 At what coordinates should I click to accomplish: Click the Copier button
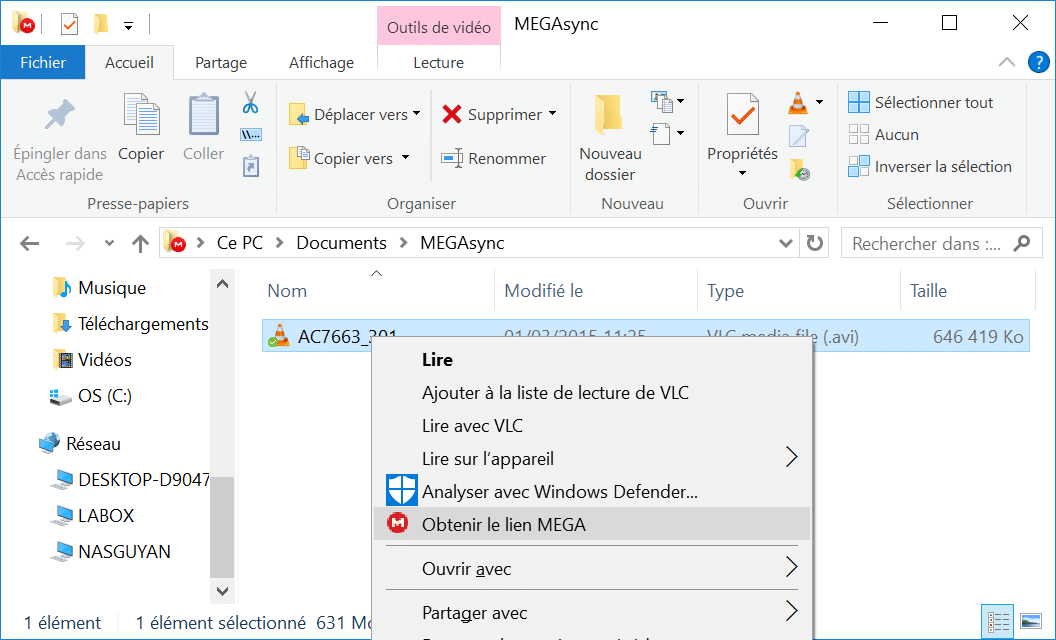coord(141,128)
